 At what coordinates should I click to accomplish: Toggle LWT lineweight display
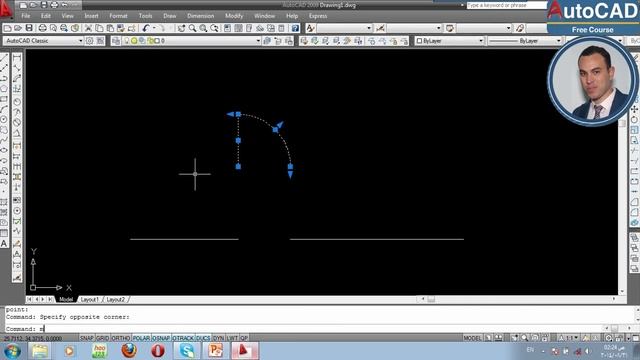click(x=232, y=338)
